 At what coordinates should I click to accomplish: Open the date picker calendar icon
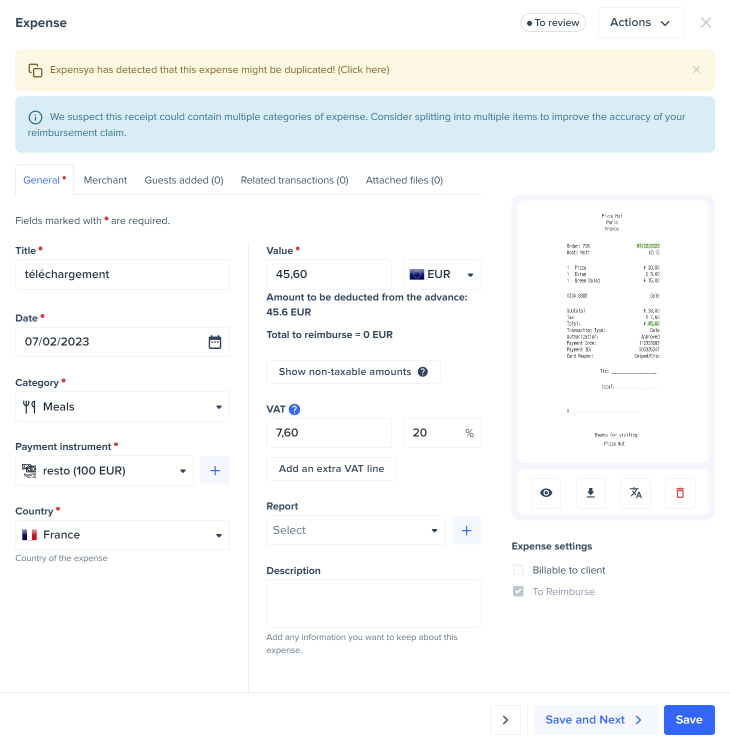pyautogui.click(x=215, y=342)
